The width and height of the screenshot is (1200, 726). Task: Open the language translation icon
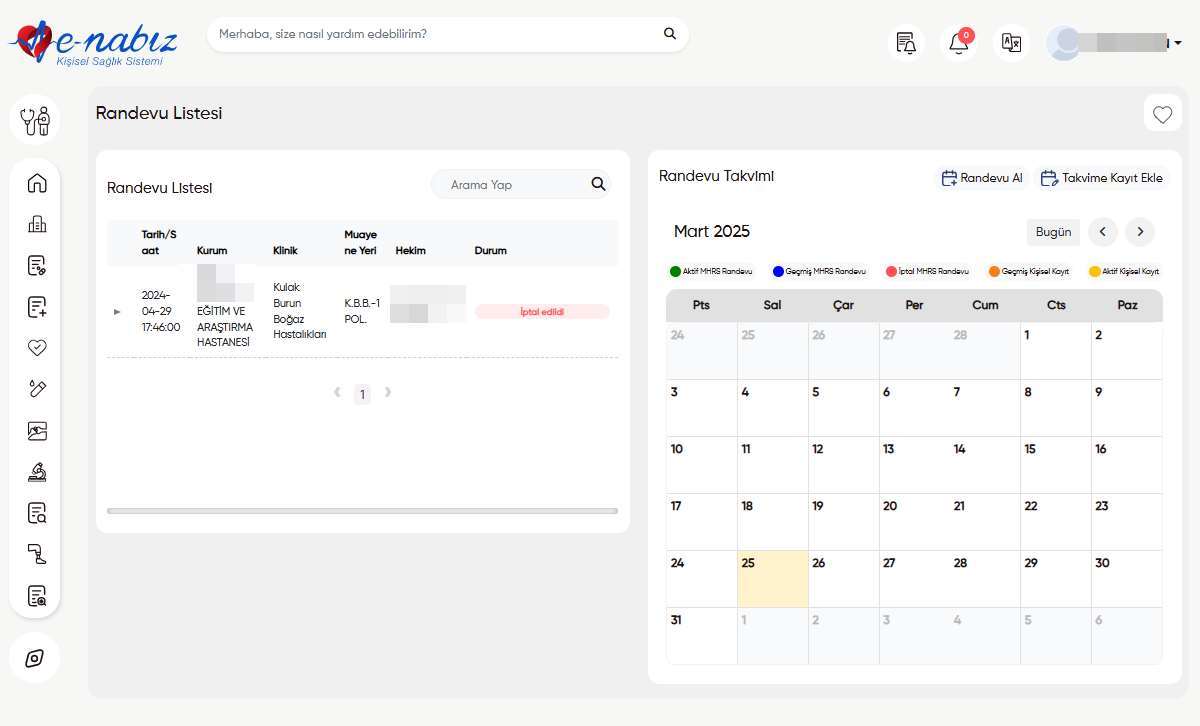pyautogui.click(x=1011, y=43)
